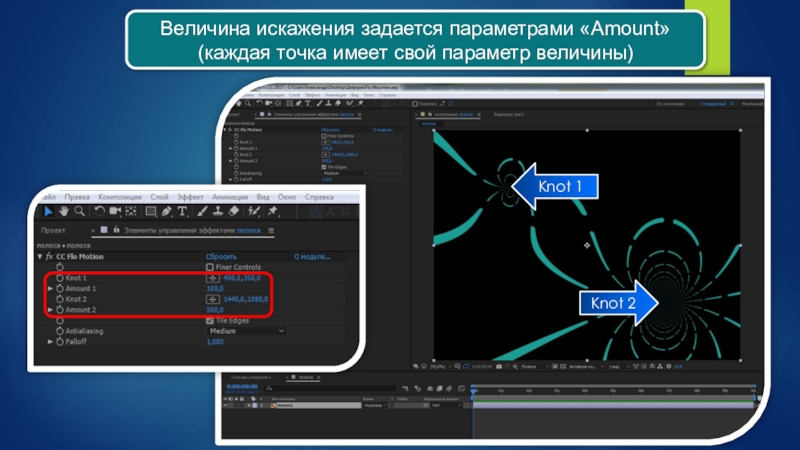Click О модуле about link in enlarged inset

[312, 257]
